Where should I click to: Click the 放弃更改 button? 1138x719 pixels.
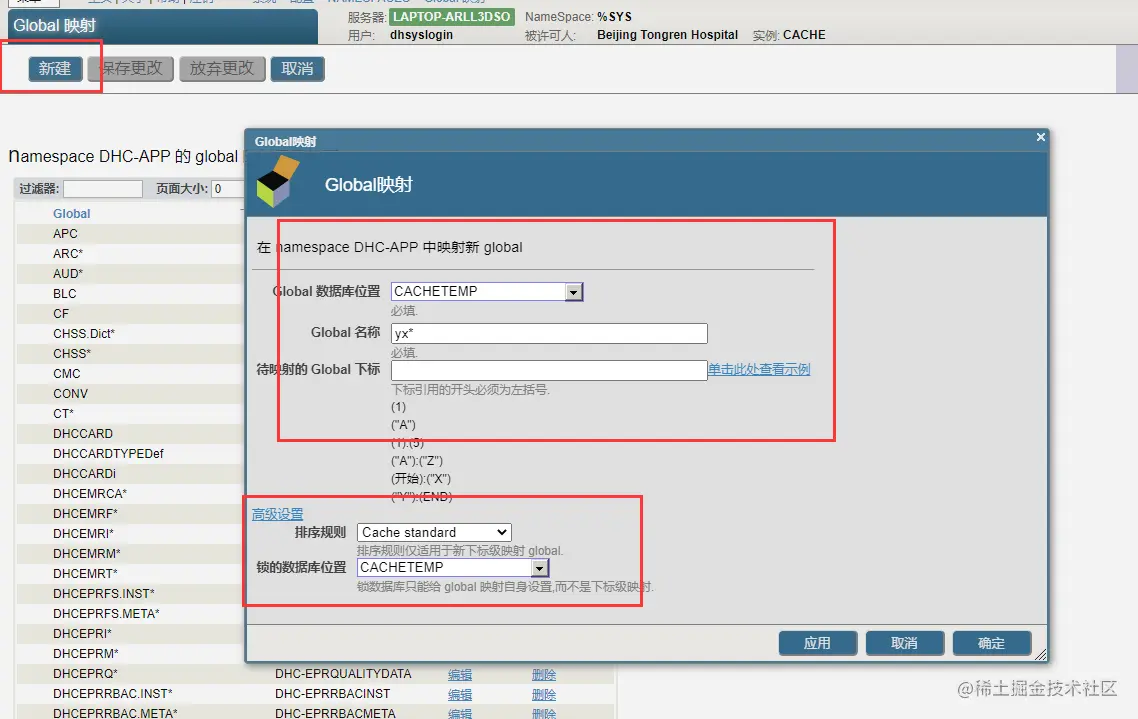(x=222, y=69)
